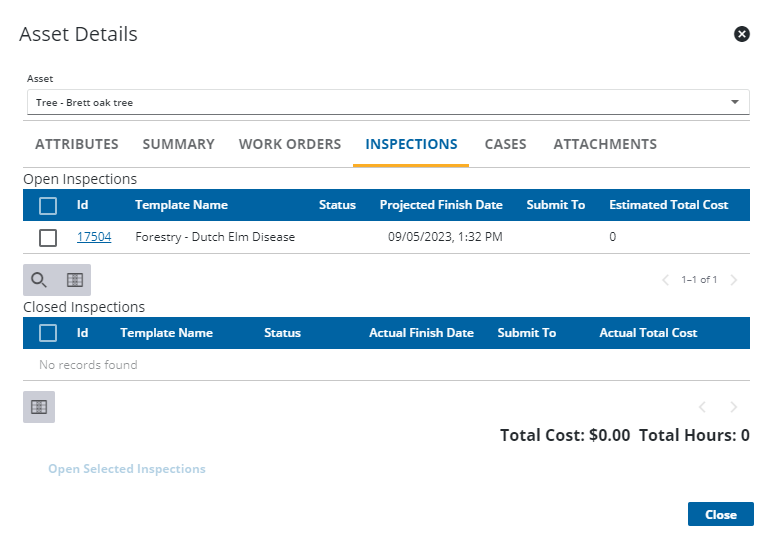The image size is (773, 551).
Task: Go to next page of Open Inspections
Action: (734, 280)
